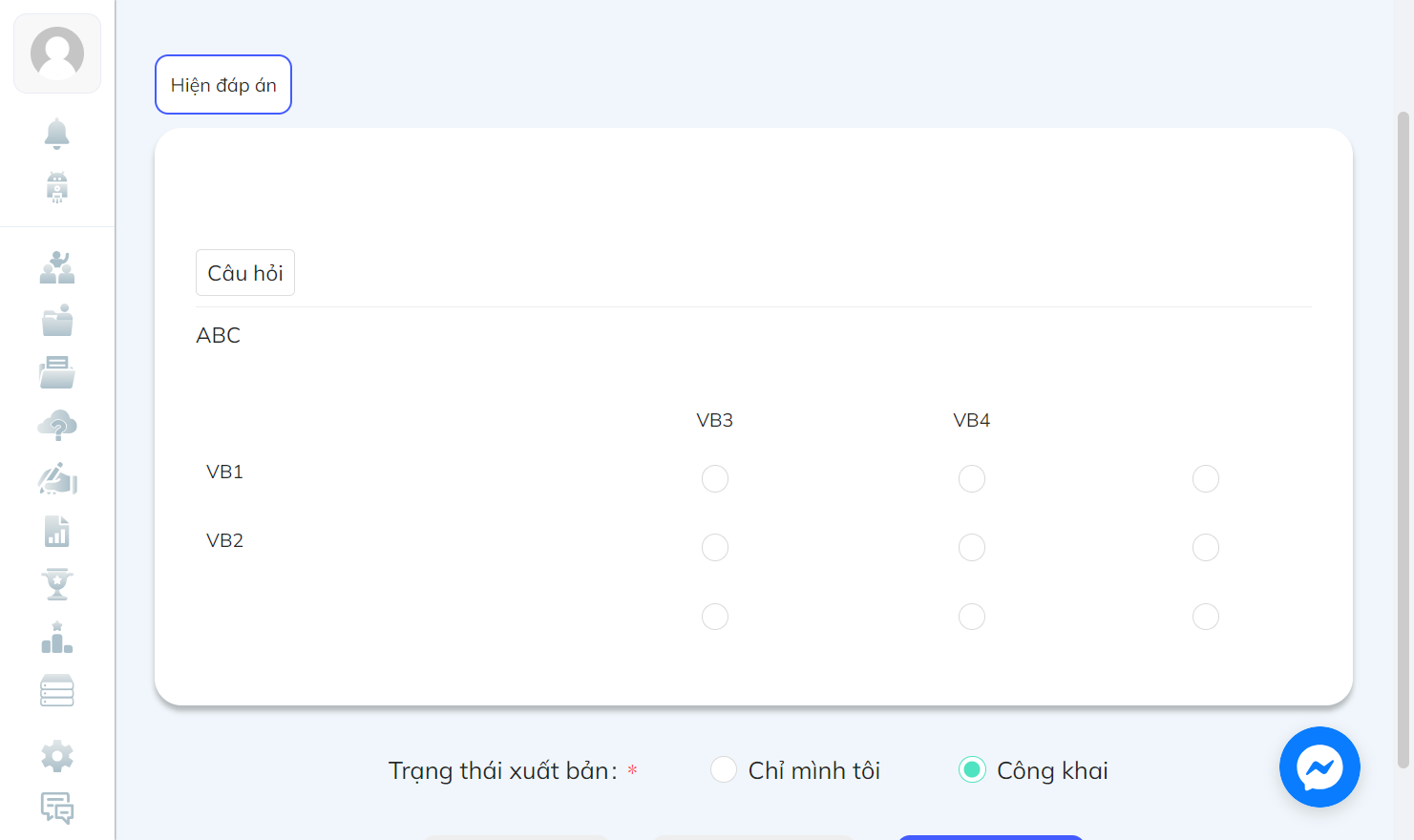The width and height of the screenshot is (1414, 840).
Task: Select last-column radio in row VB2
Action: (1206, 547)
